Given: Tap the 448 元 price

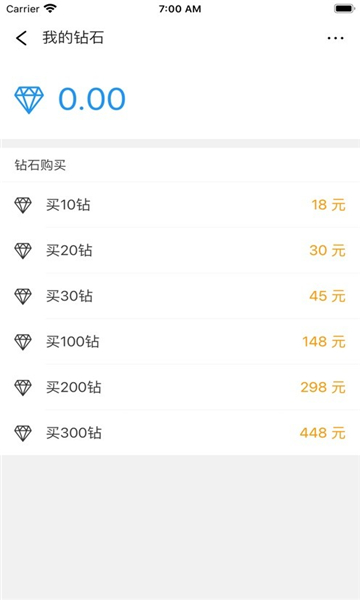Looking at the screenshot, I should [x=323, y=432].
